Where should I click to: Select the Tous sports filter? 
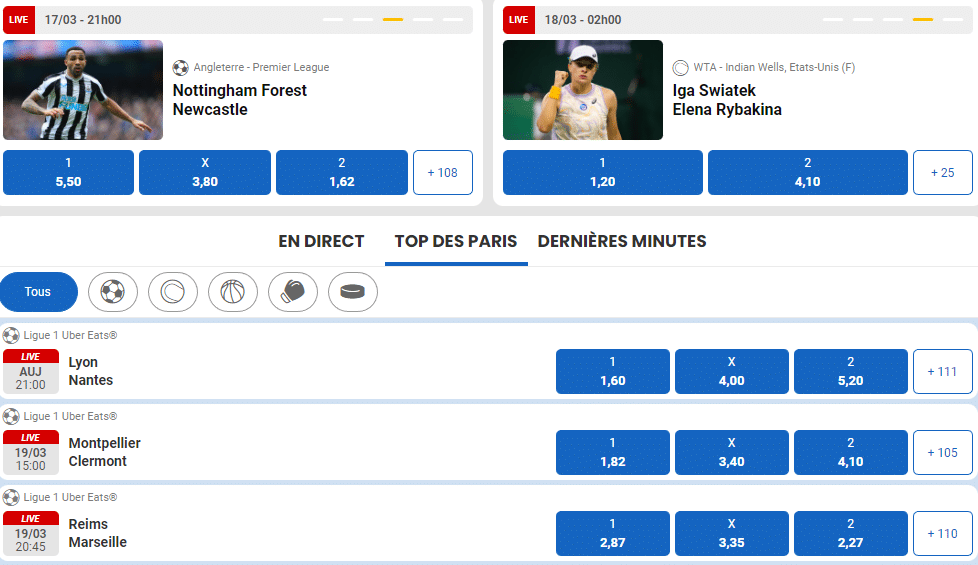click(x=38, y=292)
